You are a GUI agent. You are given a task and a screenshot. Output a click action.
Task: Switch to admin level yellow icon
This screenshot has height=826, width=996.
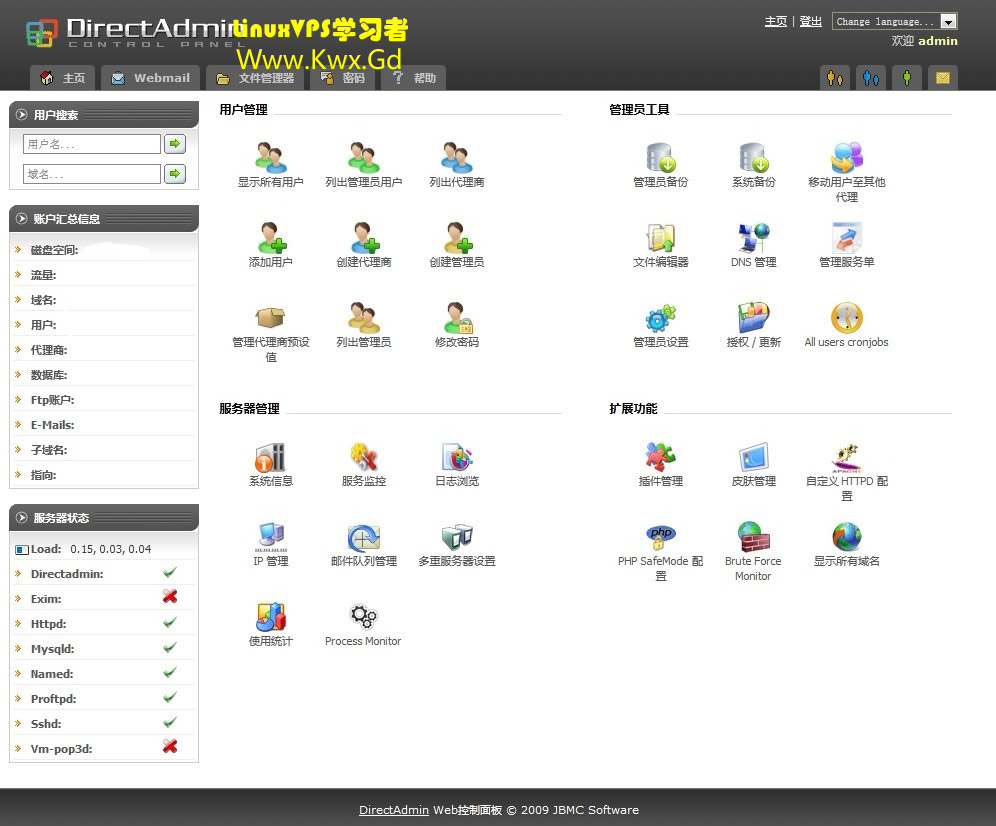tap(835, 78)
